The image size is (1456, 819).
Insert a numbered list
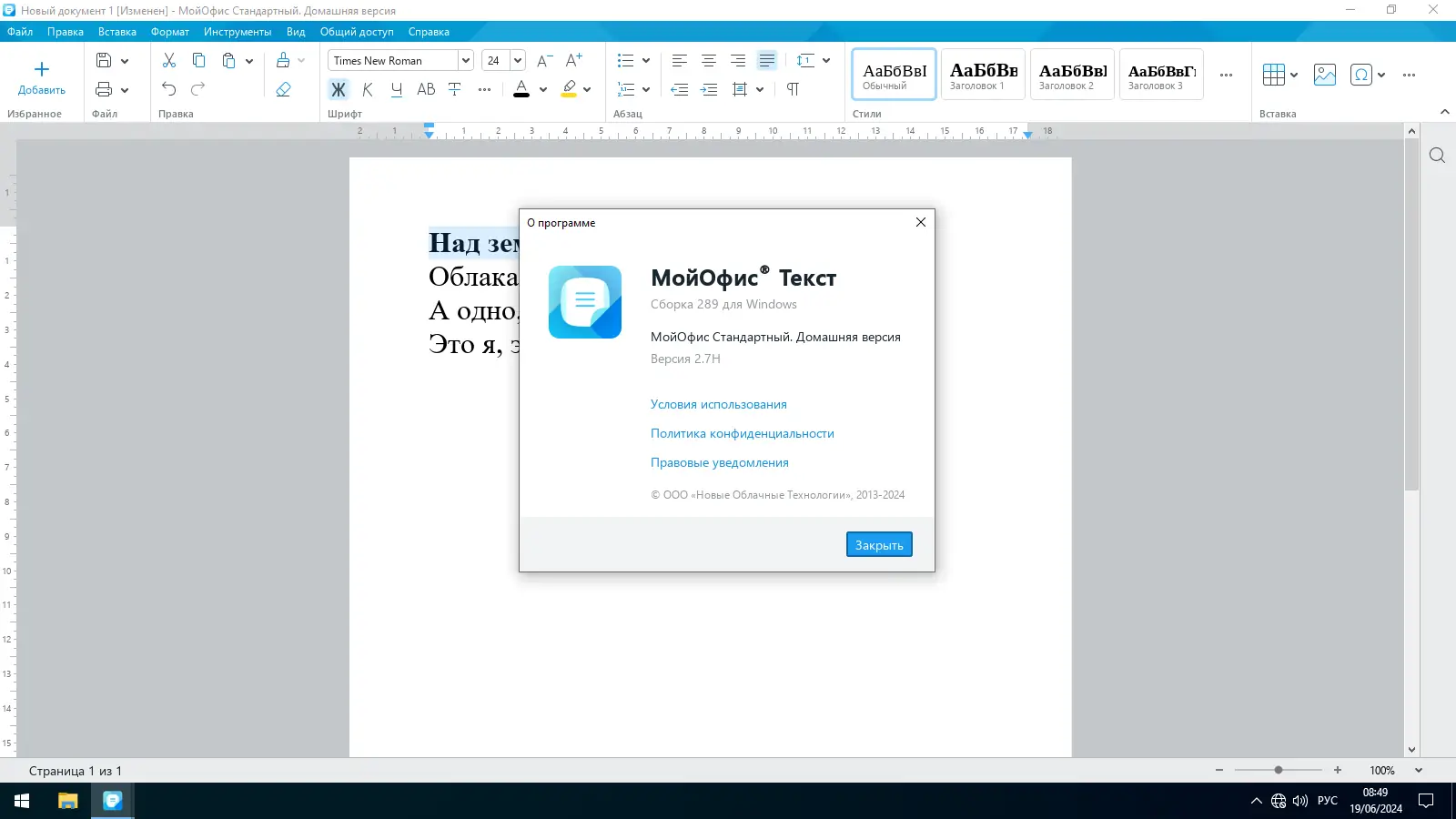[x=625, y=89]
